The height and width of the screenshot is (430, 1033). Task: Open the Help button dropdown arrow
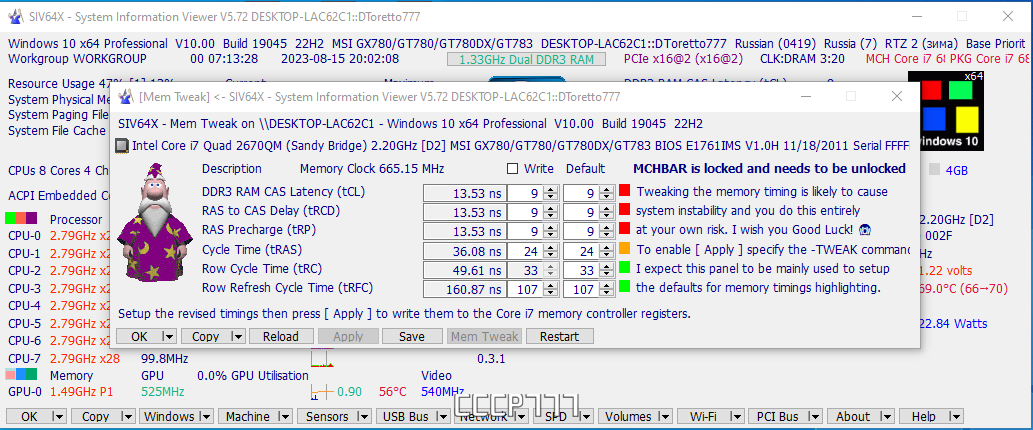(x=955, y=416)
